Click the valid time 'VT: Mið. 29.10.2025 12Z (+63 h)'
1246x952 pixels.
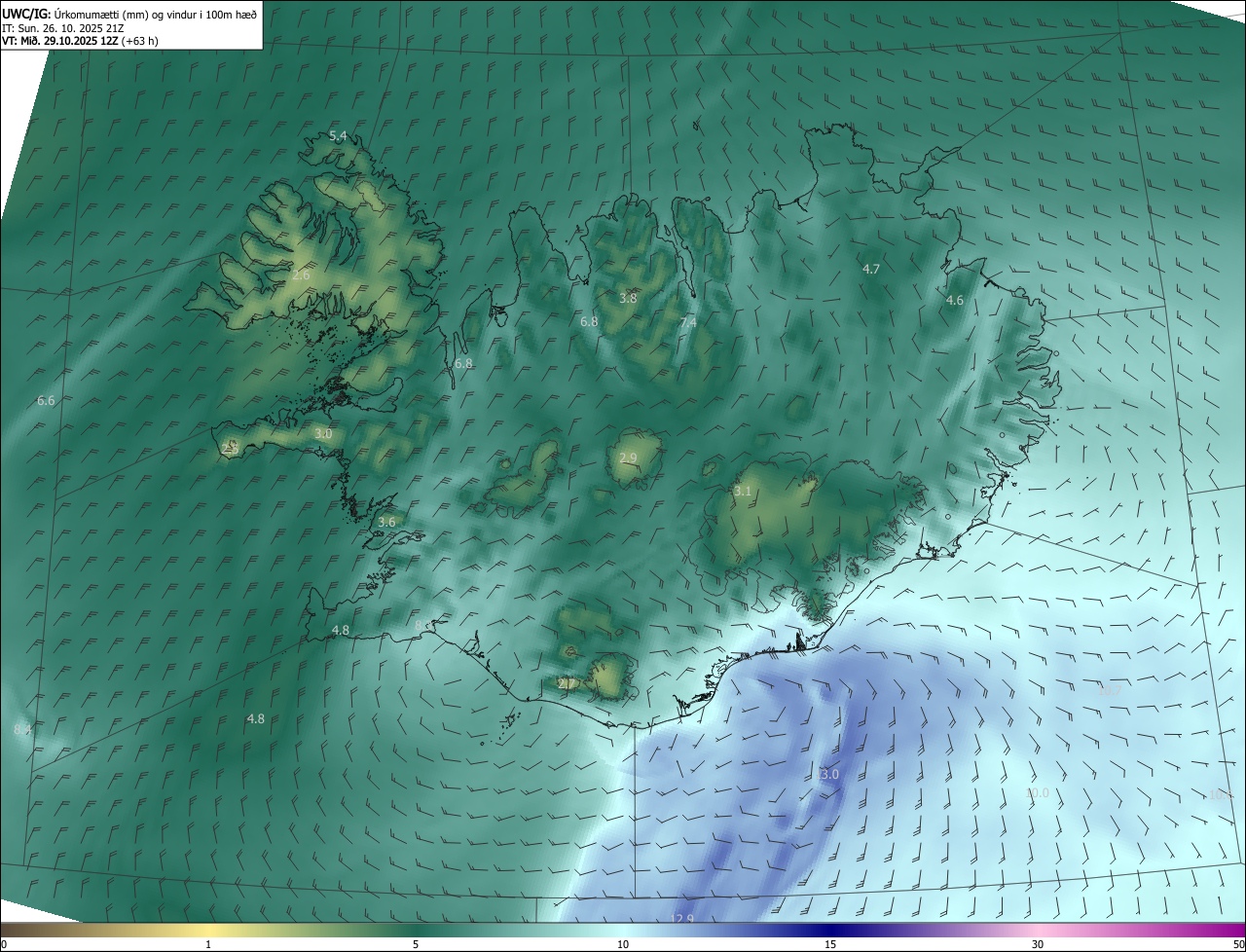click(x=80, y=41)
